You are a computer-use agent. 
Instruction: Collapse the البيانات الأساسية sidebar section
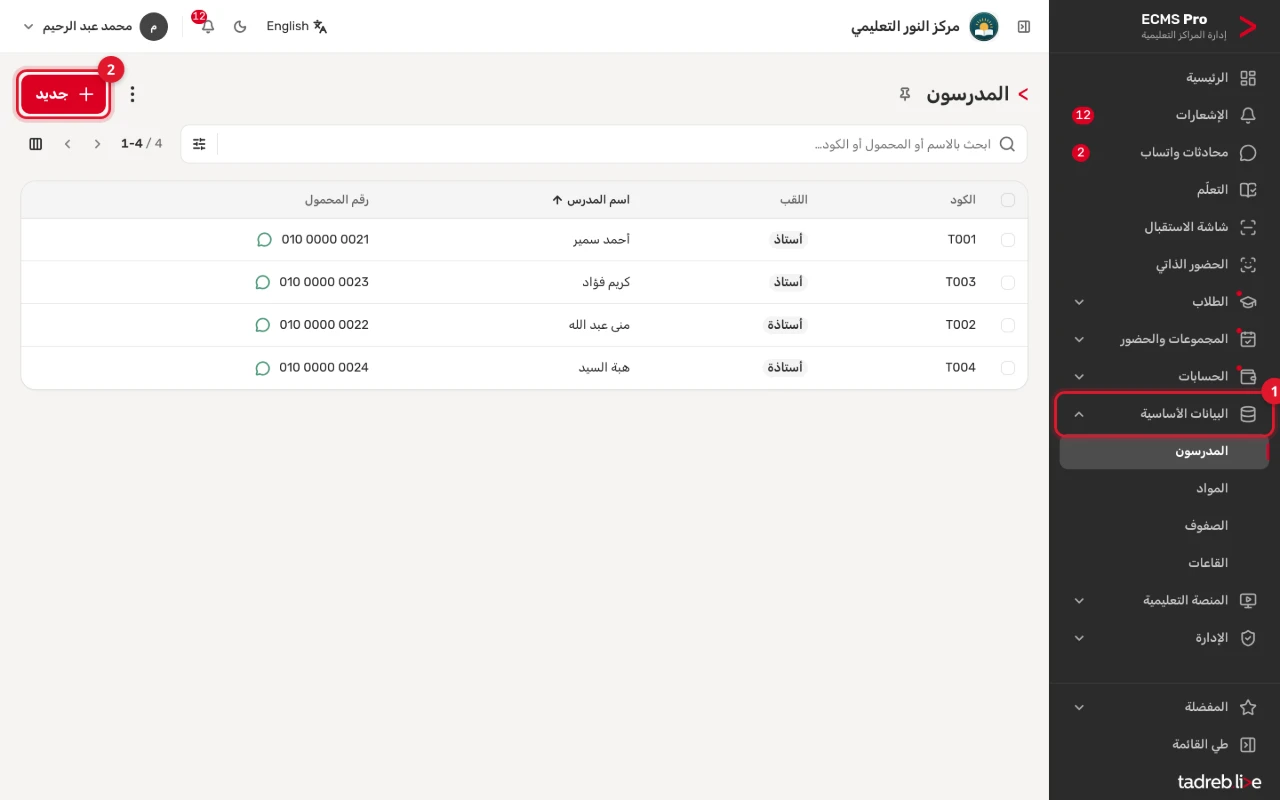tap(1165, 414)
